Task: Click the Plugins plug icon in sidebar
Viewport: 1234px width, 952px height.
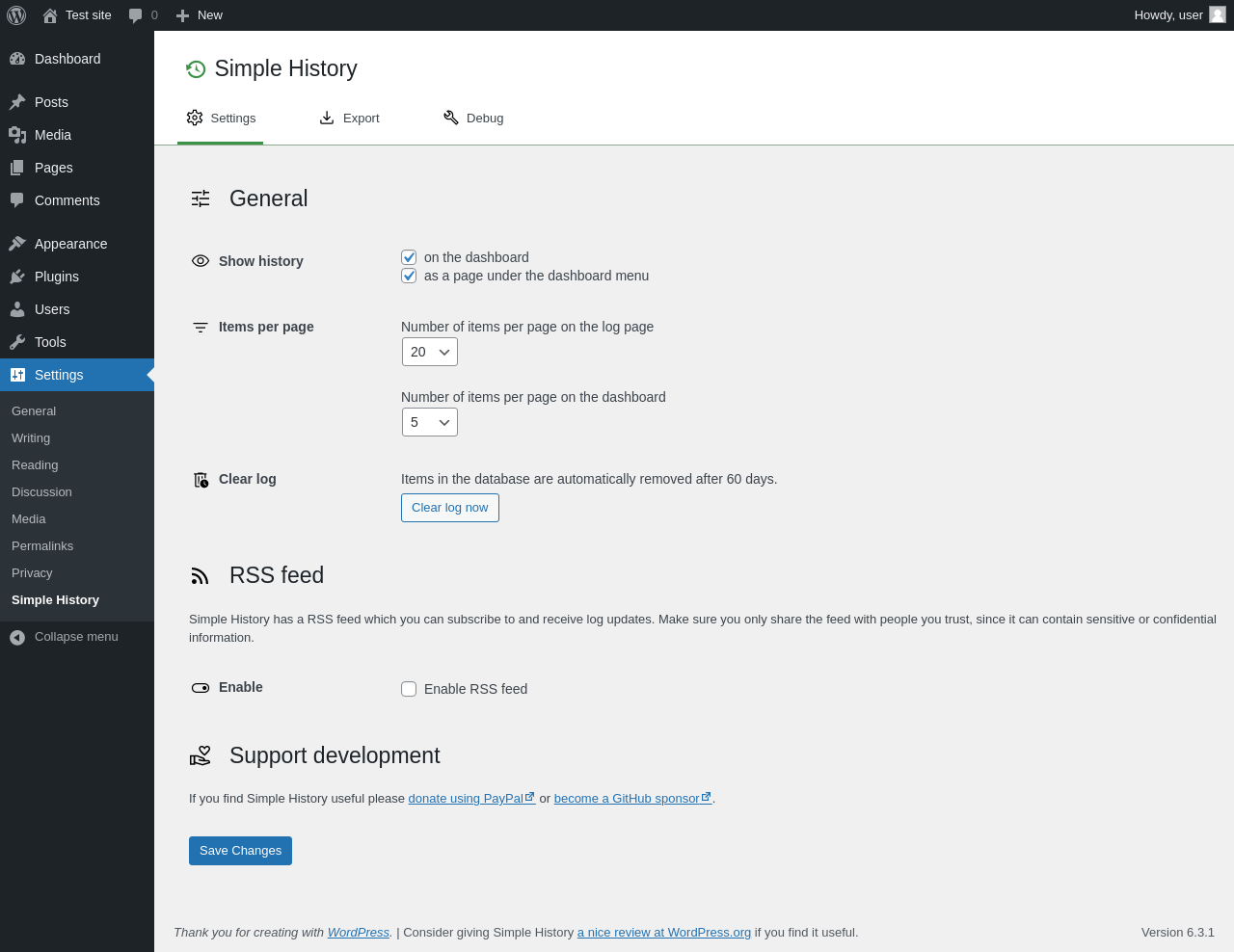Action: (17, 277)
